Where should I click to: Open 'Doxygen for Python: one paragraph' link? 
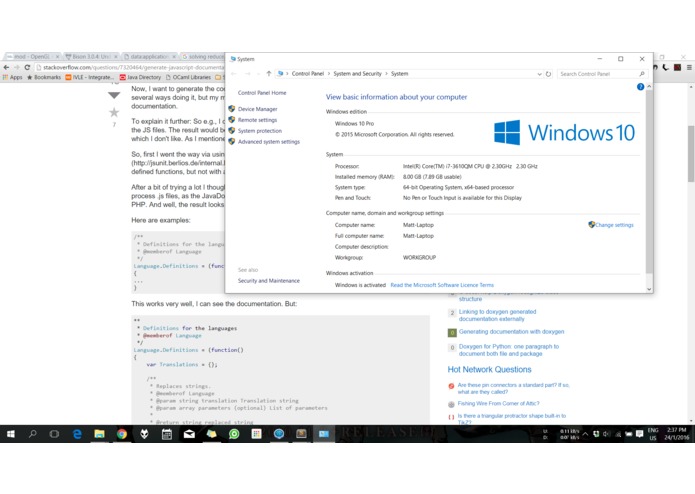click(508, 350)
